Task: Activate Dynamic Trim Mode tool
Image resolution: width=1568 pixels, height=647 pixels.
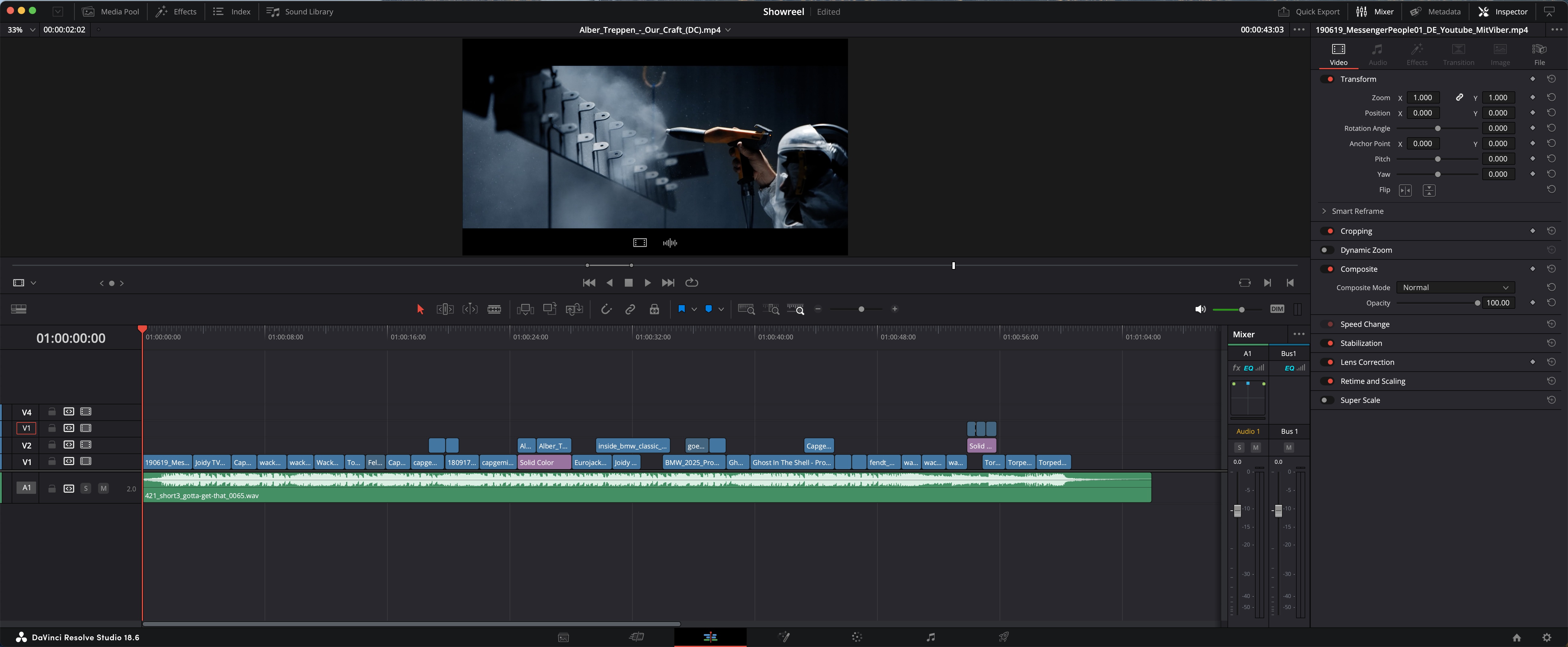Action: (470, 309)
